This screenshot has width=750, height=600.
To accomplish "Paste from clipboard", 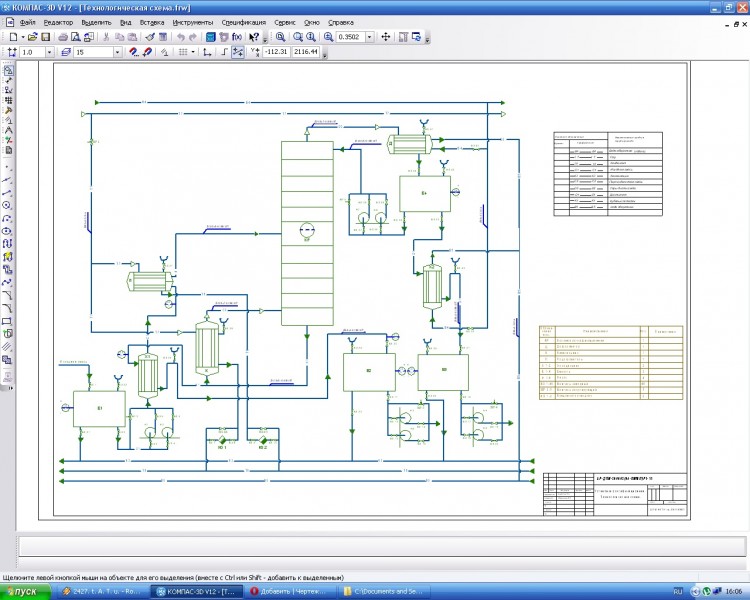I will click(x=132, y=37).
